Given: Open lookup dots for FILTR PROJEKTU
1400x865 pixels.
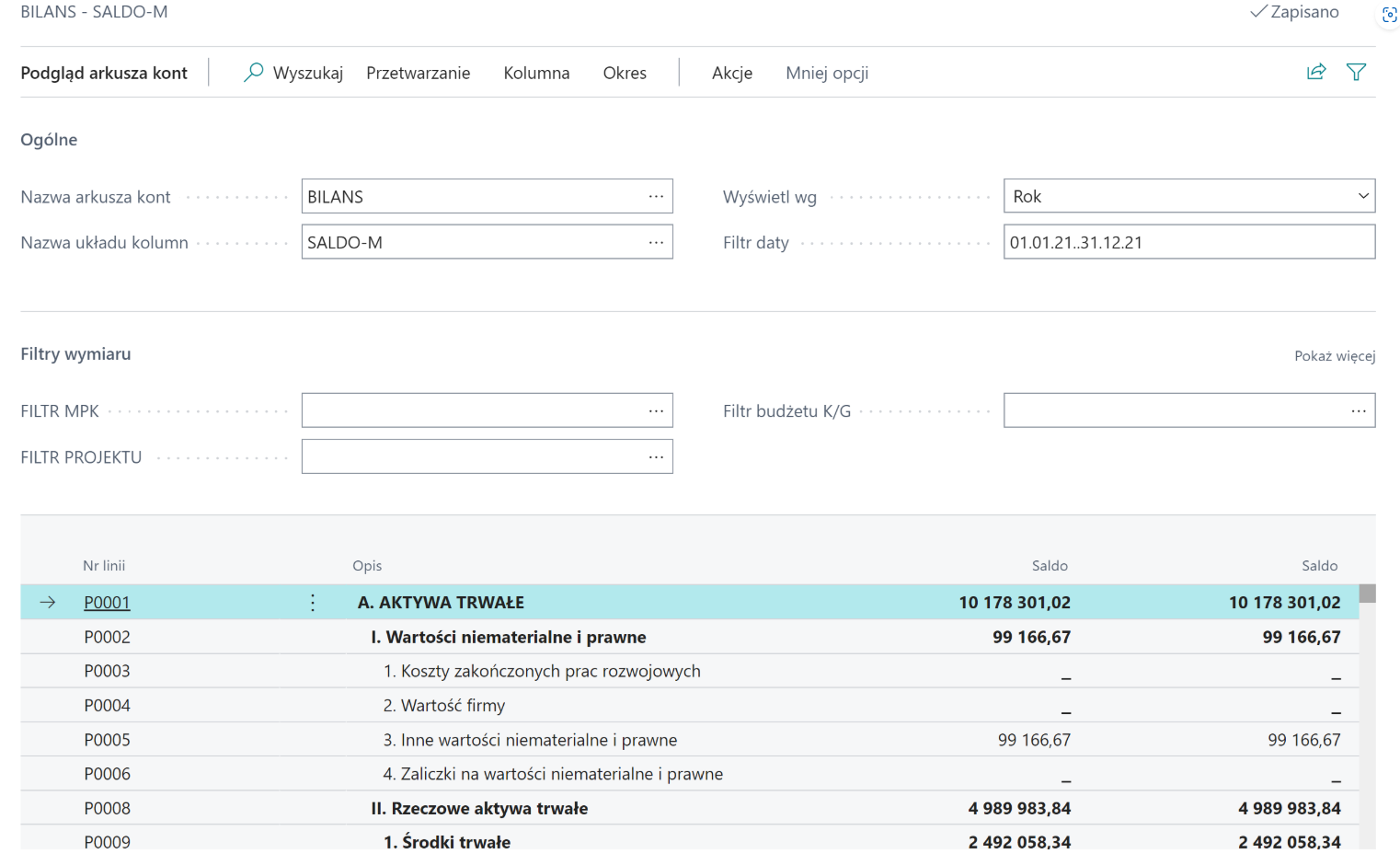Looking at the screenshot, I should coord(656,457).
